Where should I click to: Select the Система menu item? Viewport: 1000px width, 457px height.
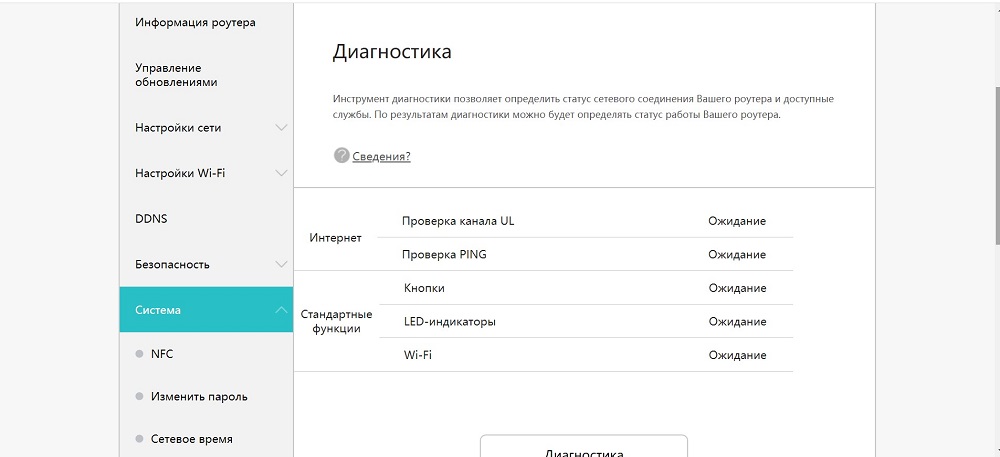[x=206, y=310]
